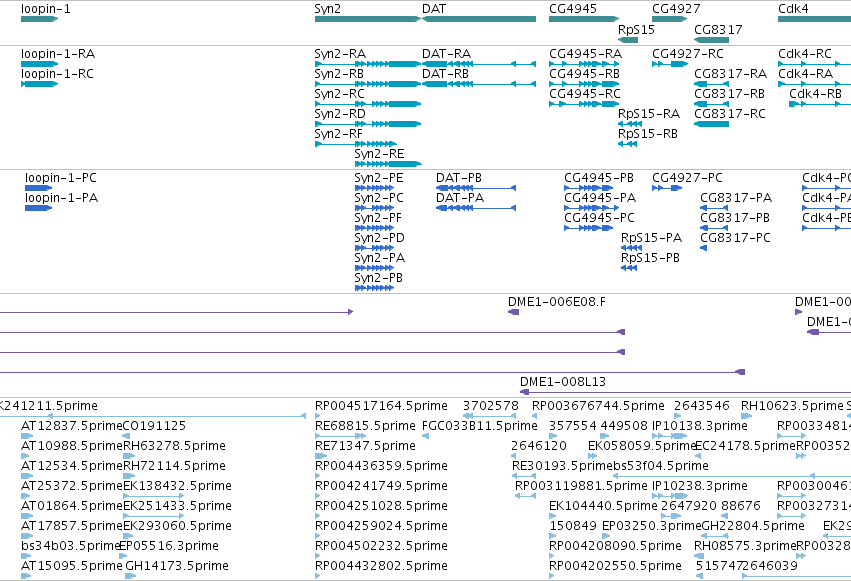
Task: Select Syn2-RC transcript feature
Action: click(367, 104)
